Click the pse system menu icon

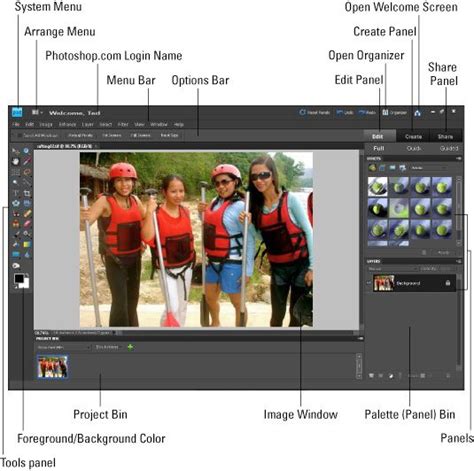click(17, 112)
